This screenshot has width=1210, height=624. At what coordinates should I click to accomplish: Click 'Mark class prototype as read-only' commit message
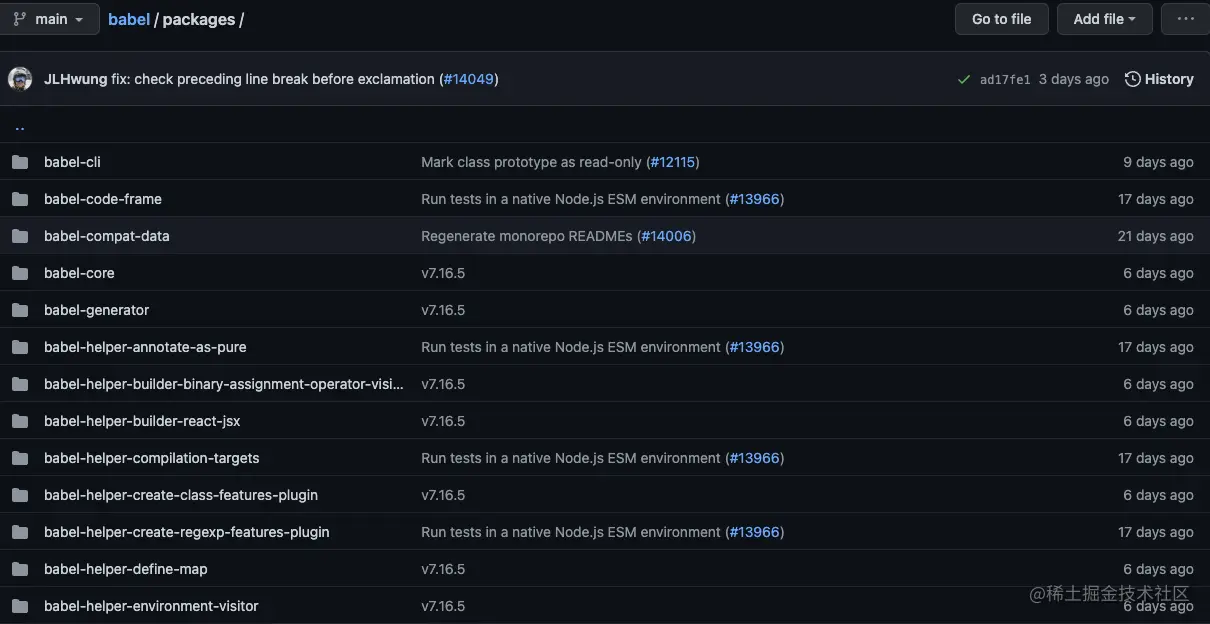point(531,162)
